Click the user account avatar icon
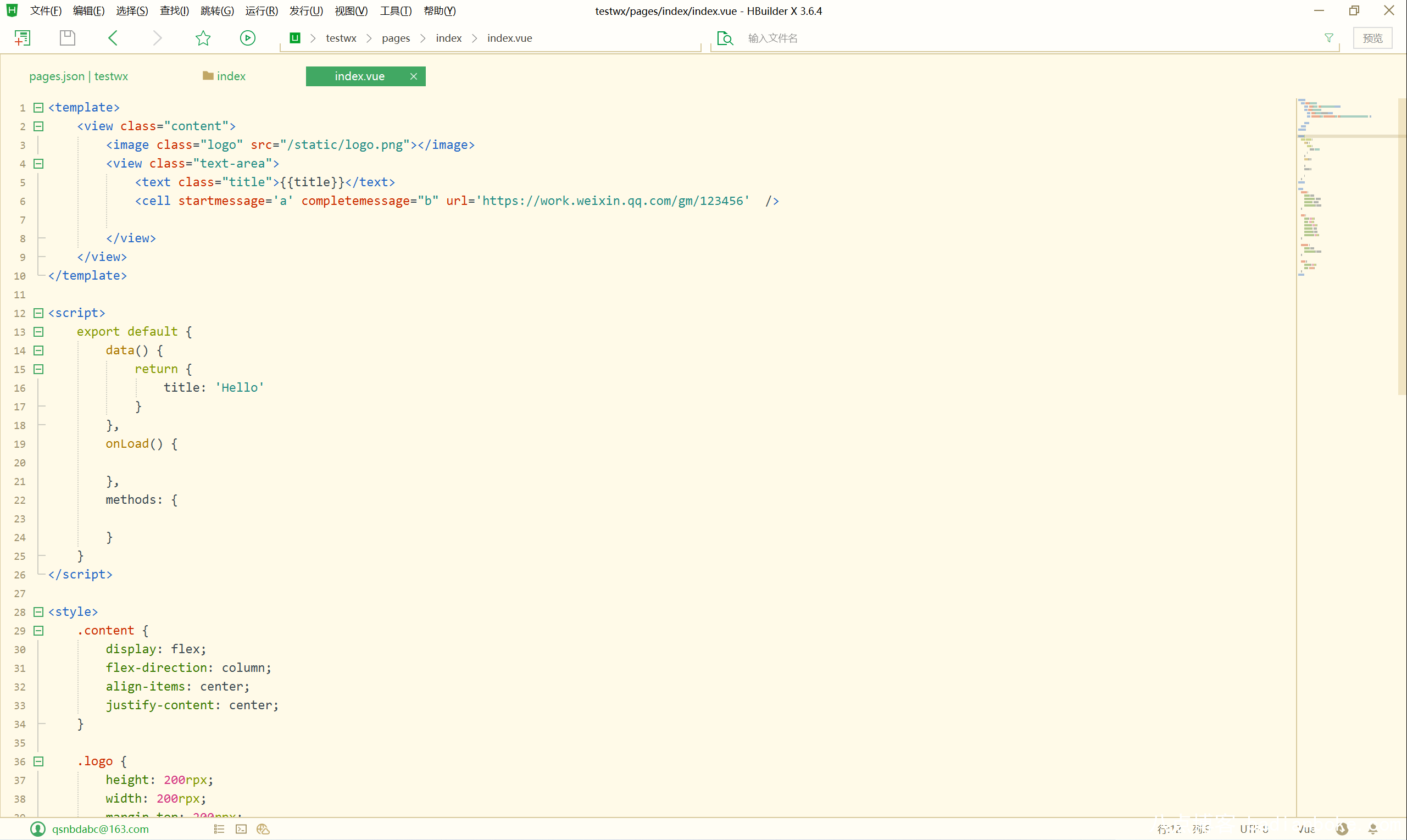Image resolution: width=1407 pixels, height=840 pixels. (x=38, y=828)
